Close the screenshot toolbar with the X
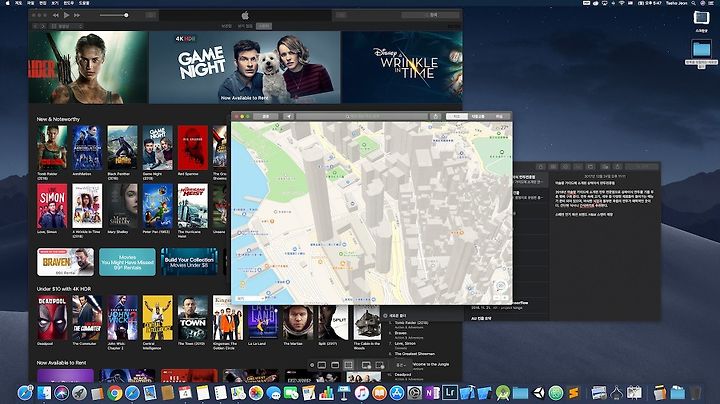Image resolution: width=720 pixels, height=404 pixels. 312,365
